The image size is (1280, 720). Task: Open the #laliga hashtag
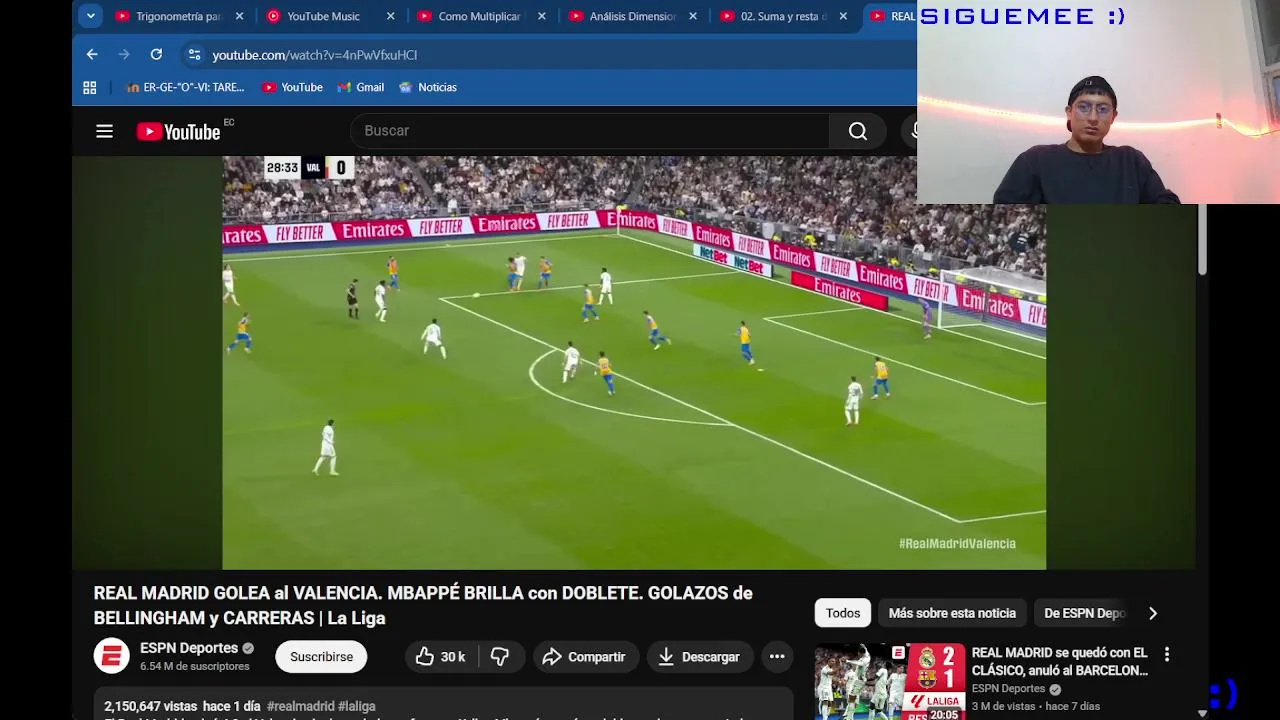(357, 706)
